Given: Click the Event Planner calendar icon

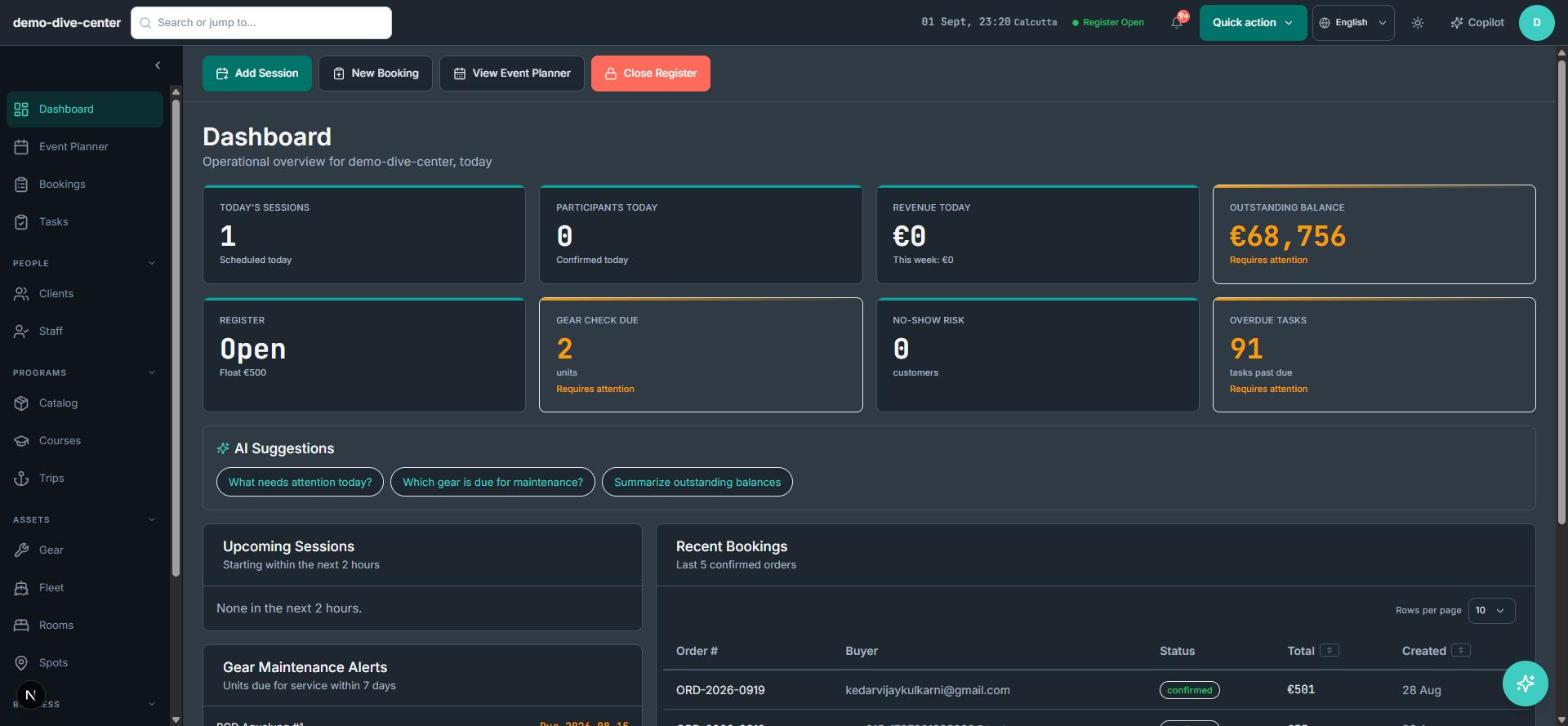Looking at the screenshot, I should 21,147.
